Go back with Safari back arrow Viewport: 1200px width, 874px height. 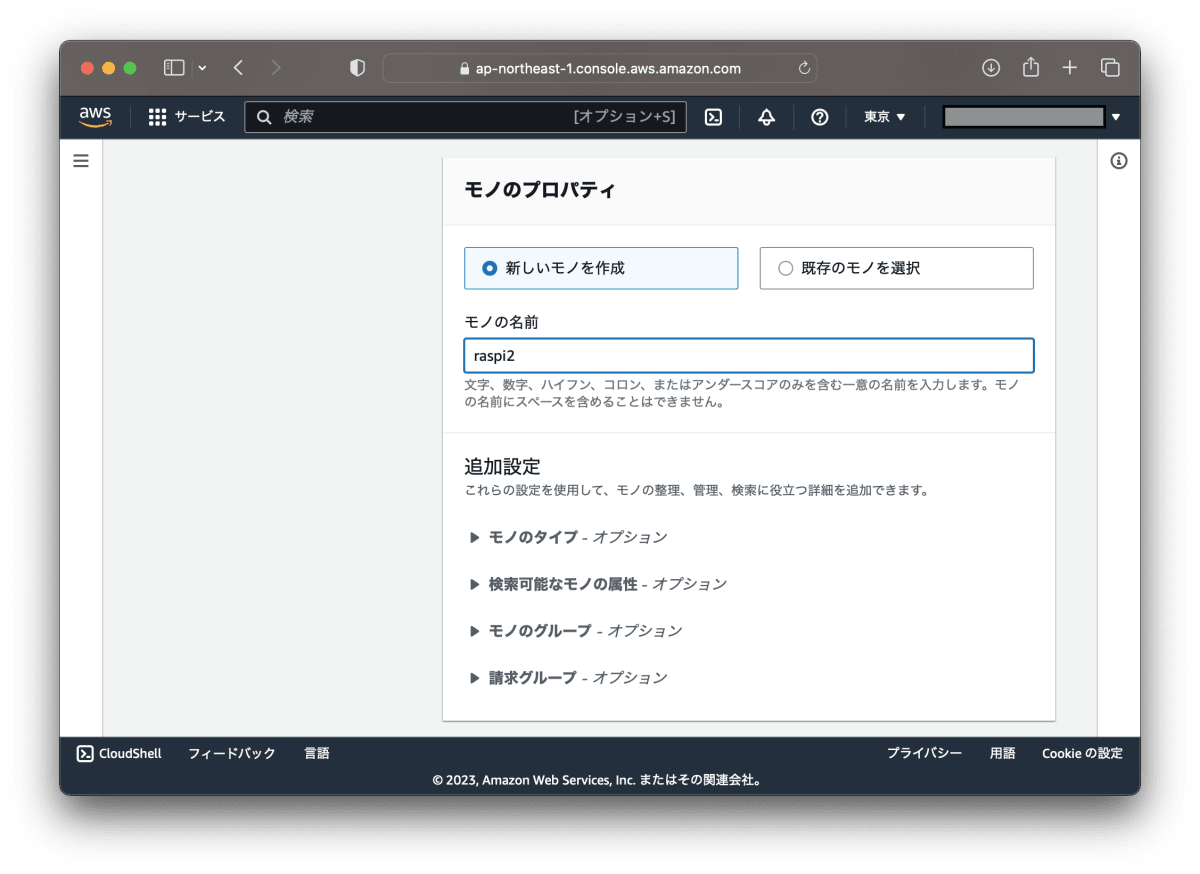[x=238, y=68]
